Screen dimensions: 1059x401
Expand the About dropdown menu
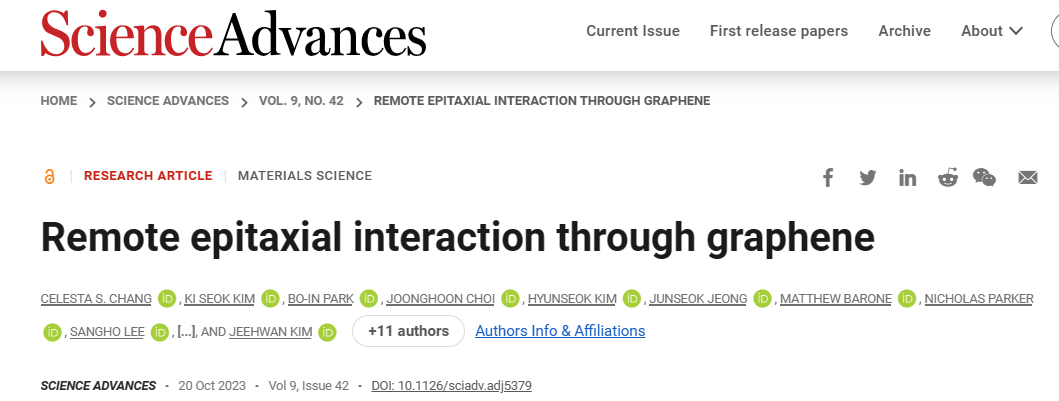coord(992,31)
